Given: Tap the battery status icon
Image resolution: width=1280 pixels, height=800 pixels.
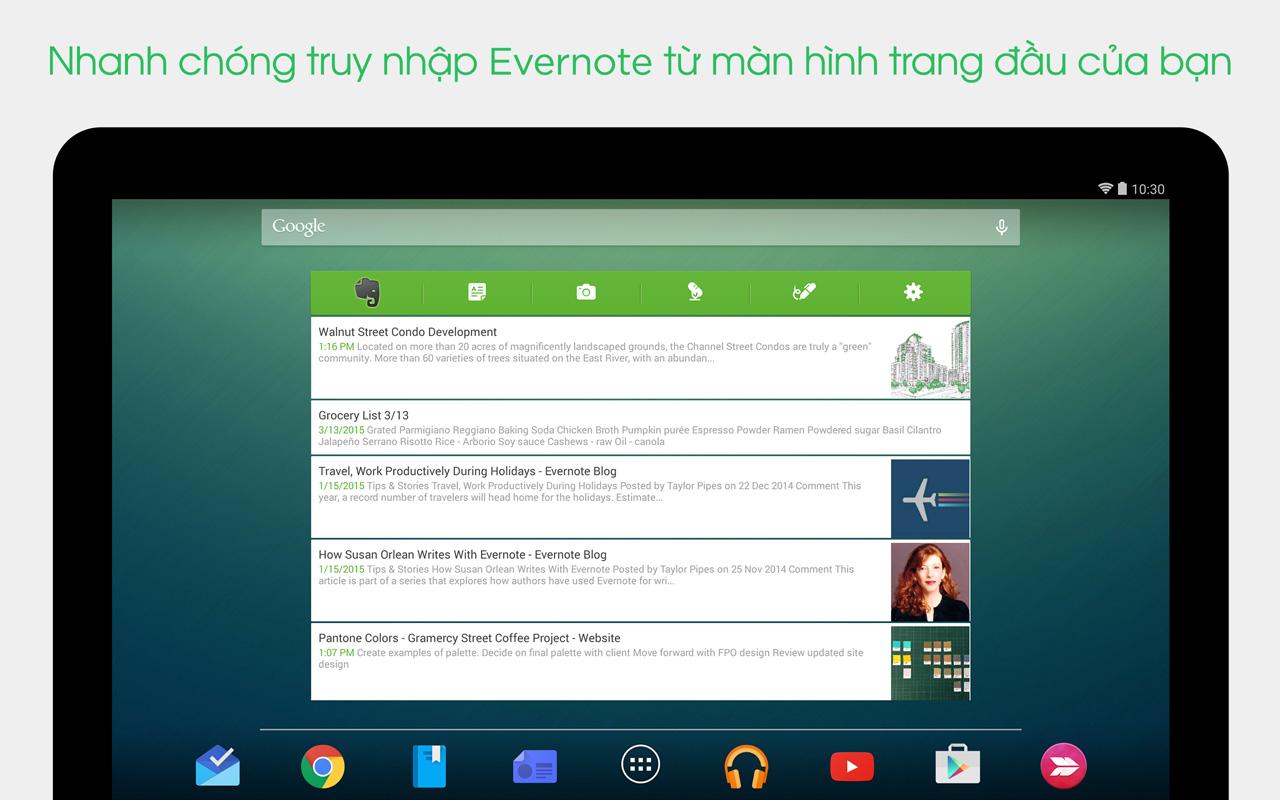Looking at the screenshot, I should 1122,188.
